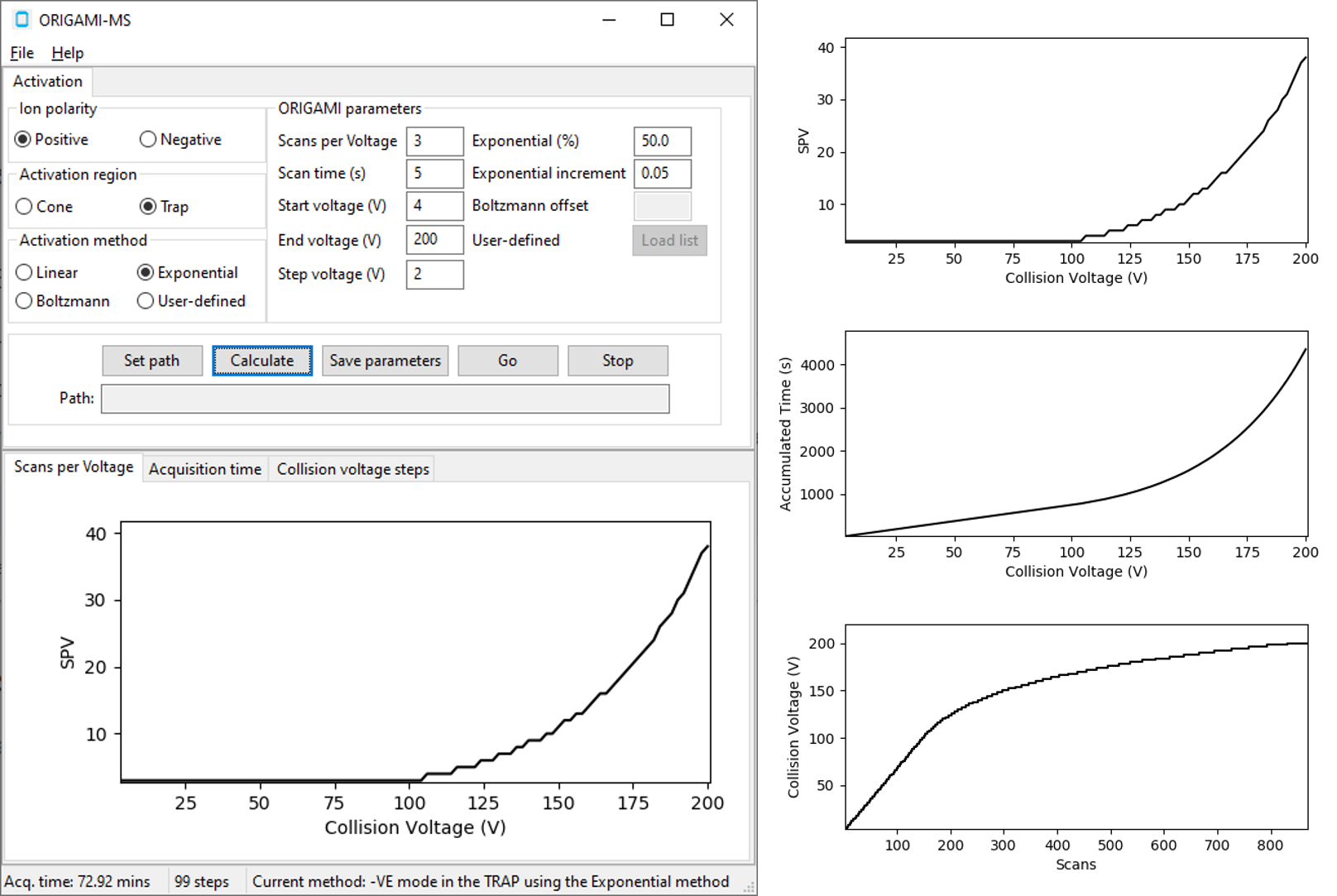1337x896 pixels.
Task: Open the Help menu
Action: tap(67, 53)
